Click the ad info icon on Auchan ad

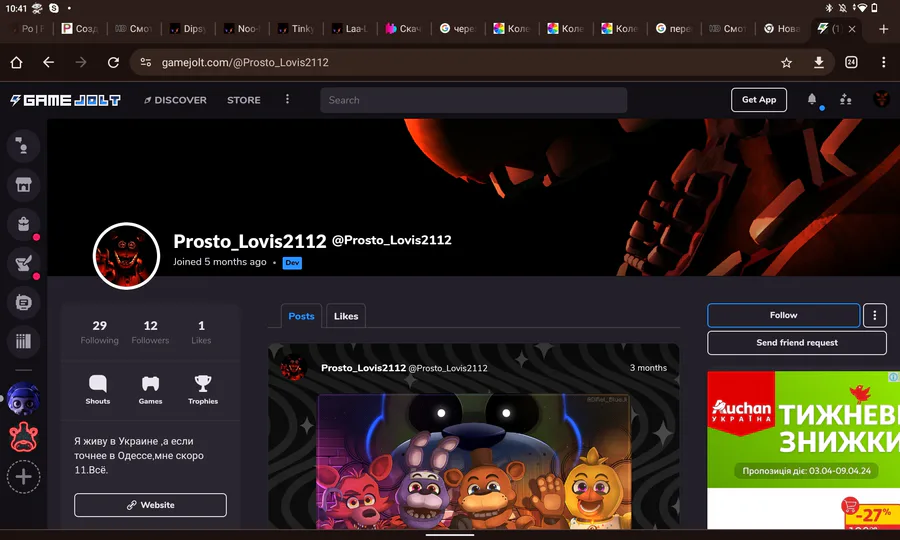pyautogui.click(x=894, y=377)
